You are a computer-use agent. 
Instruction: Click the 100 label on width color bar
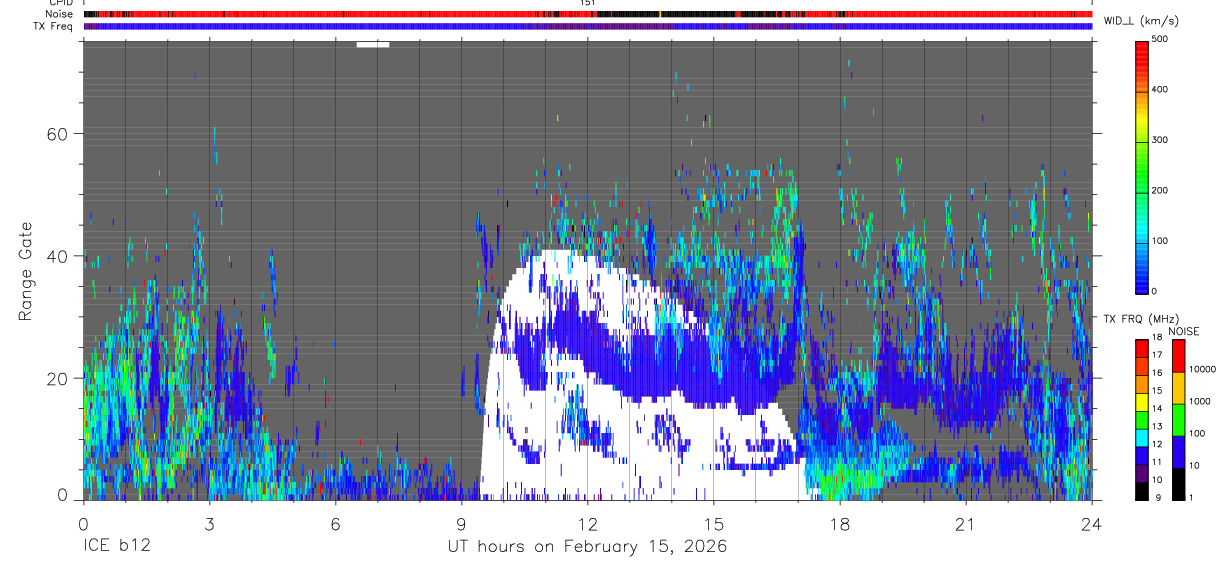1160,241
